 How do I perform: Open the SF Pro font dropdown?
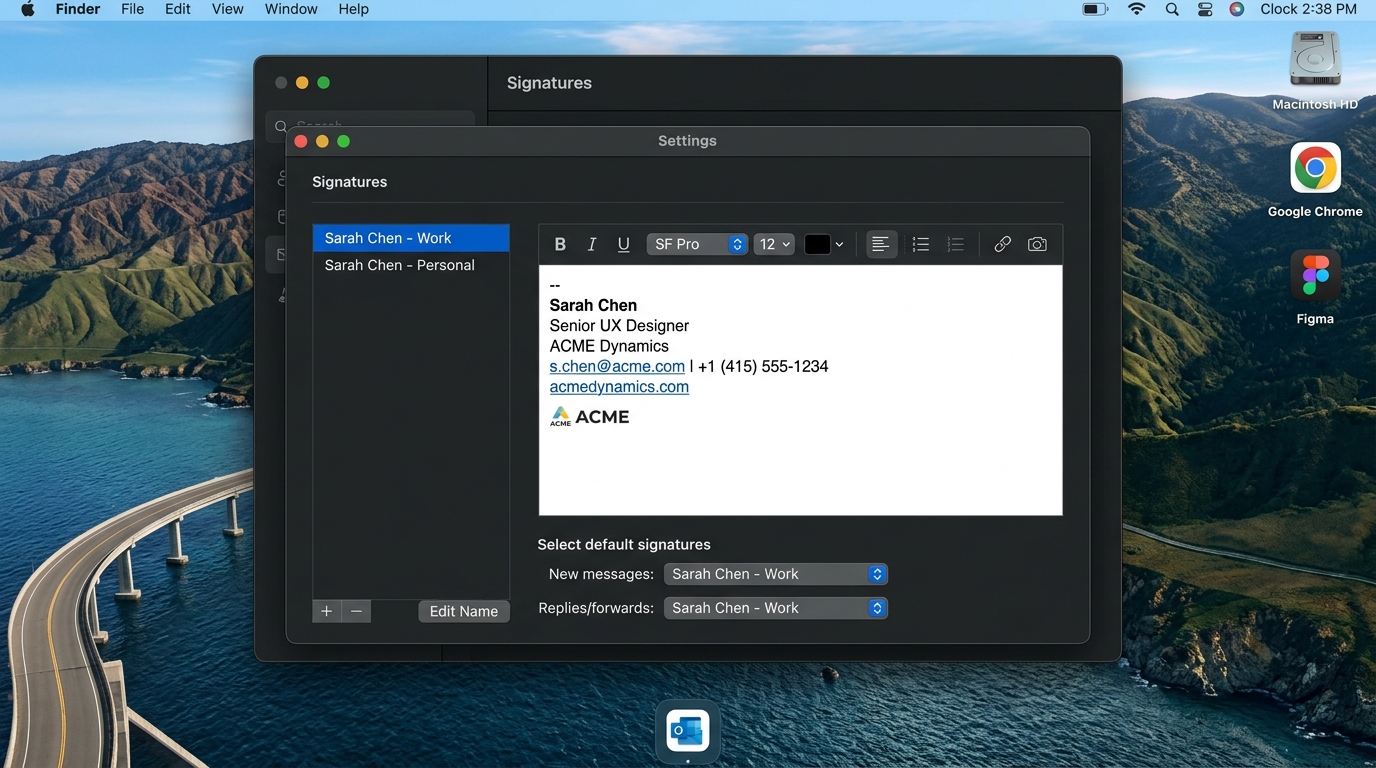pyautogui.click(x=697, y=244)
